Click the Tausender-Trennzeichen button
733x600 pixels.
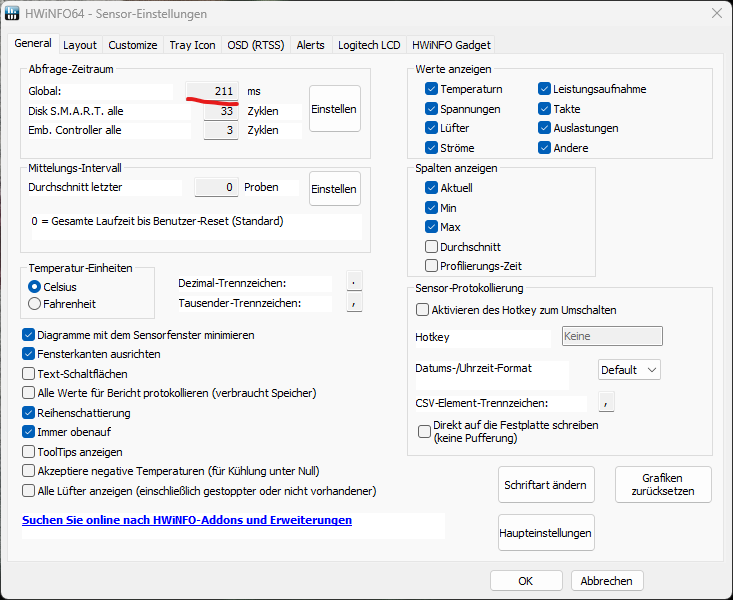point(354,302)
